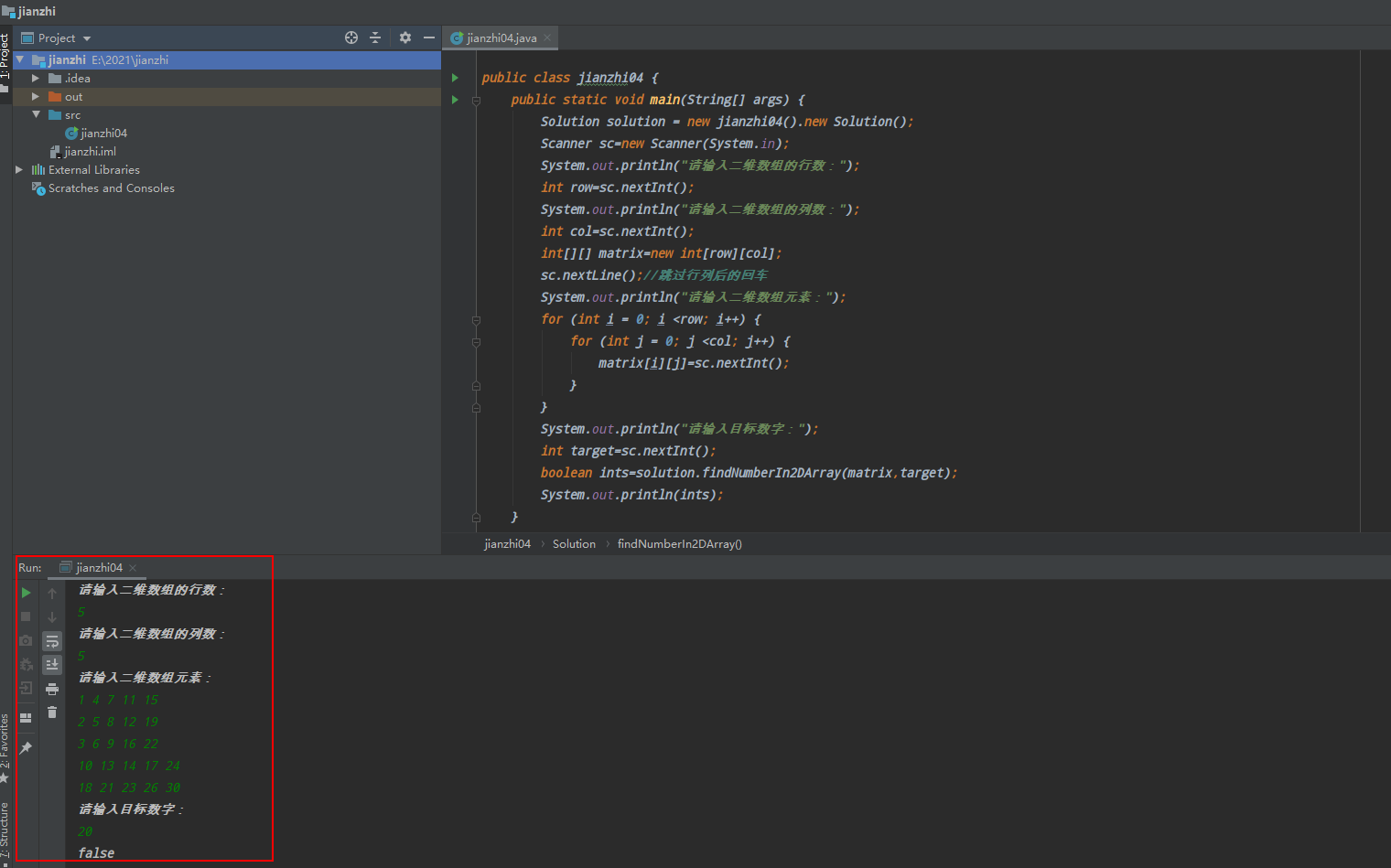Select the External Libraries label
Viewport: 1391px width, 868px height.
point(94,169)
